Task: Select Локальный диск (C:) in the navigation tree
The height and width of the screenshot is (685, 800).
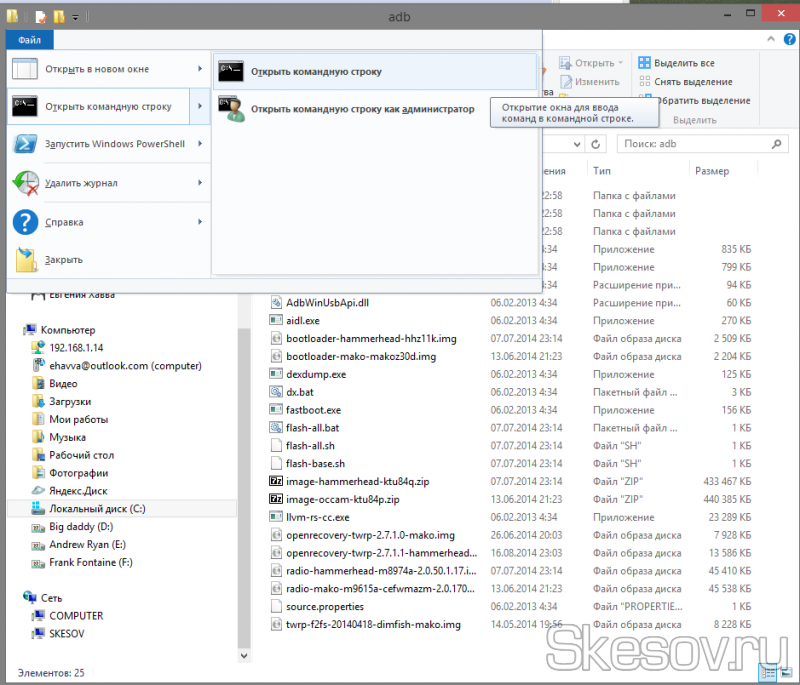Action: [x=97, y=509]
